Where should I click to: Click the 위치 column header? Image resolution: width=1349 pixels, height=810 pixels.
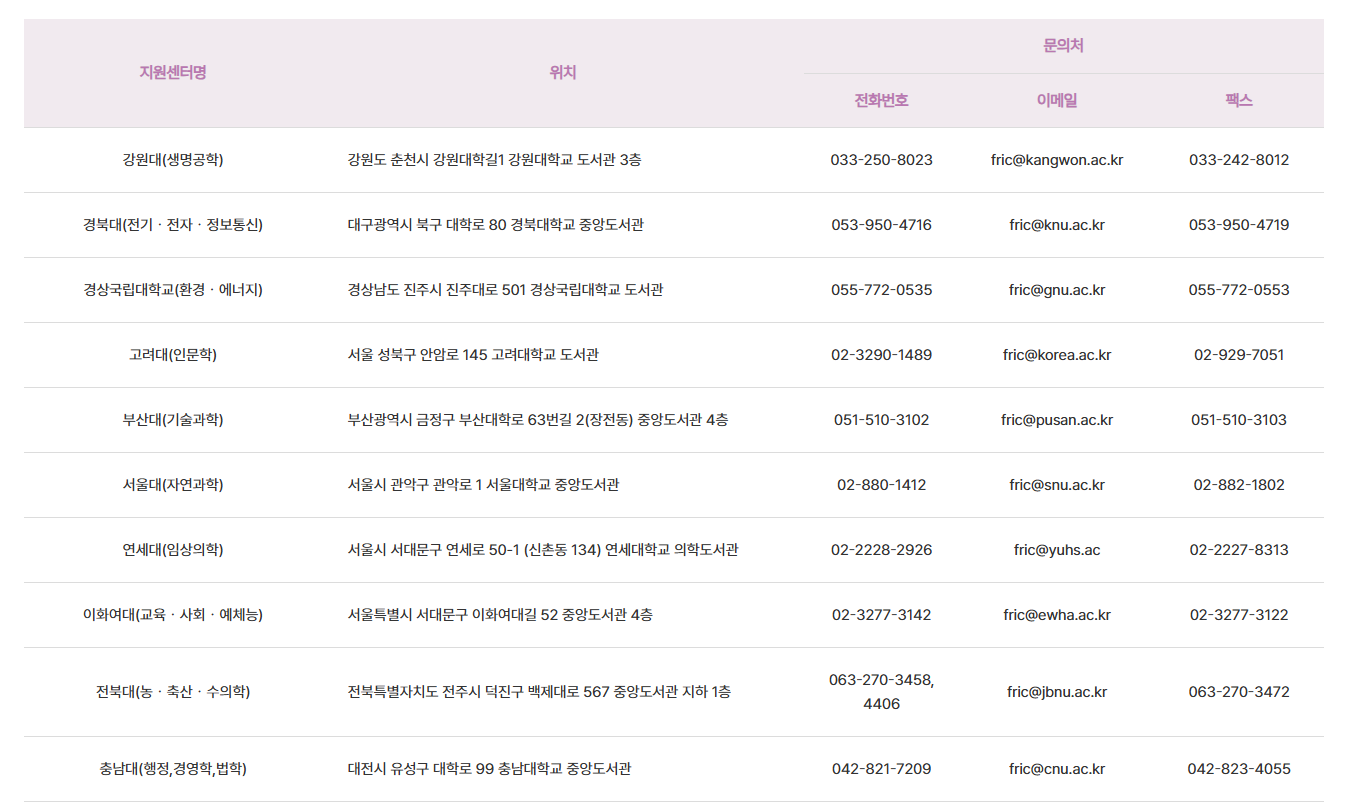click(x=563, y=72)
